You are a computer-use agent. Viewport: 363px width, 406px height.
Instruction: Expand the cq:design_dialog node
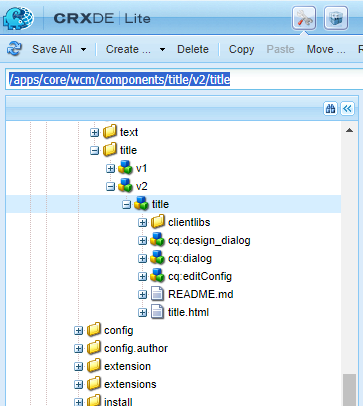tap(143, 241)
